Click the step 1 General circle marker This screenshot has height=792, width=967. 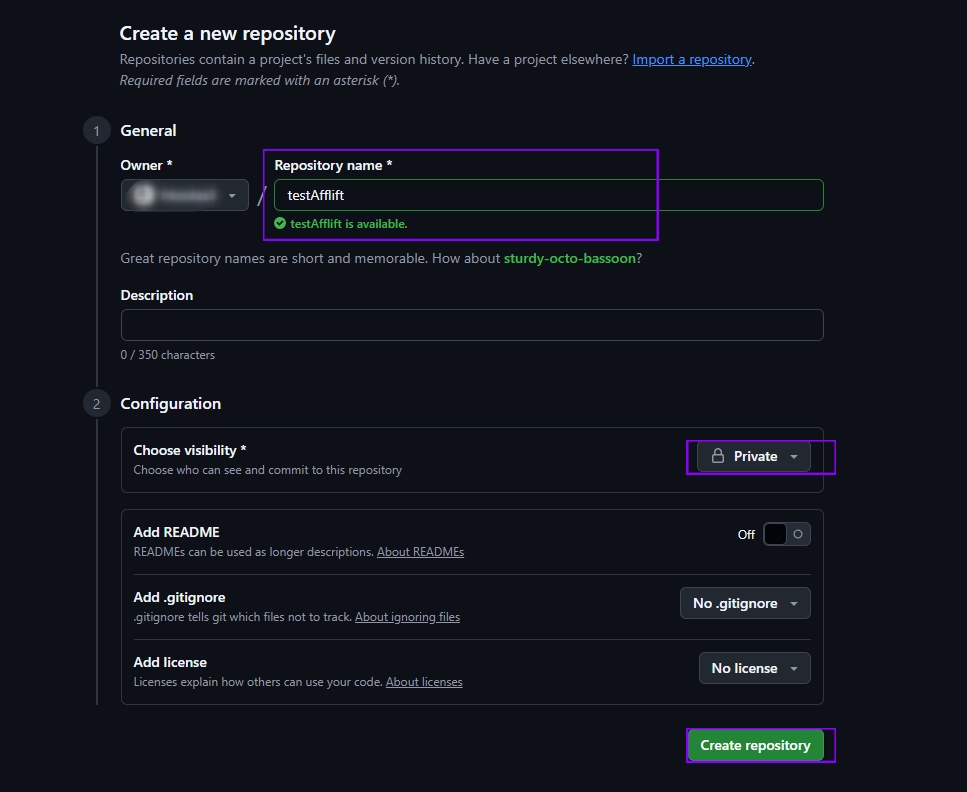97,131
